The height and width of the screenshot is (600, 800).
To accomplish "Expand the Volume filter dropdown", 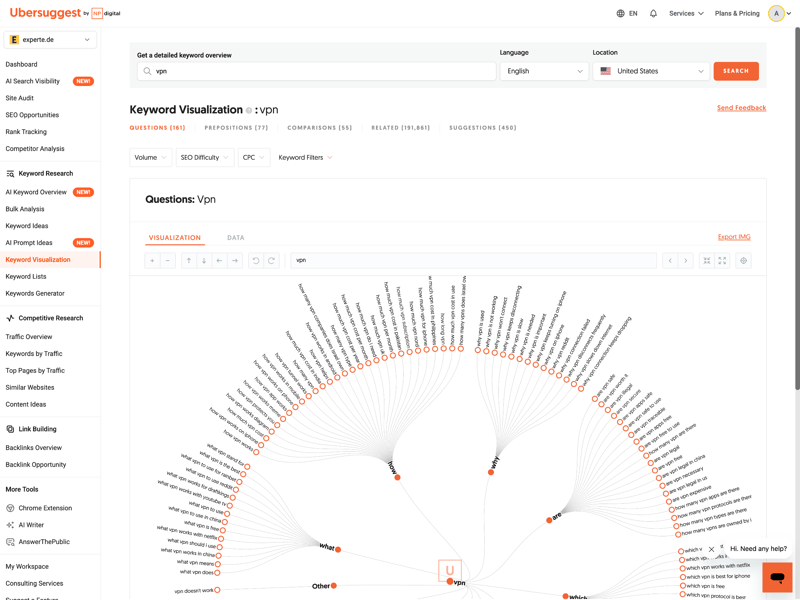I will pyautogui.click(x=150, y=157).
